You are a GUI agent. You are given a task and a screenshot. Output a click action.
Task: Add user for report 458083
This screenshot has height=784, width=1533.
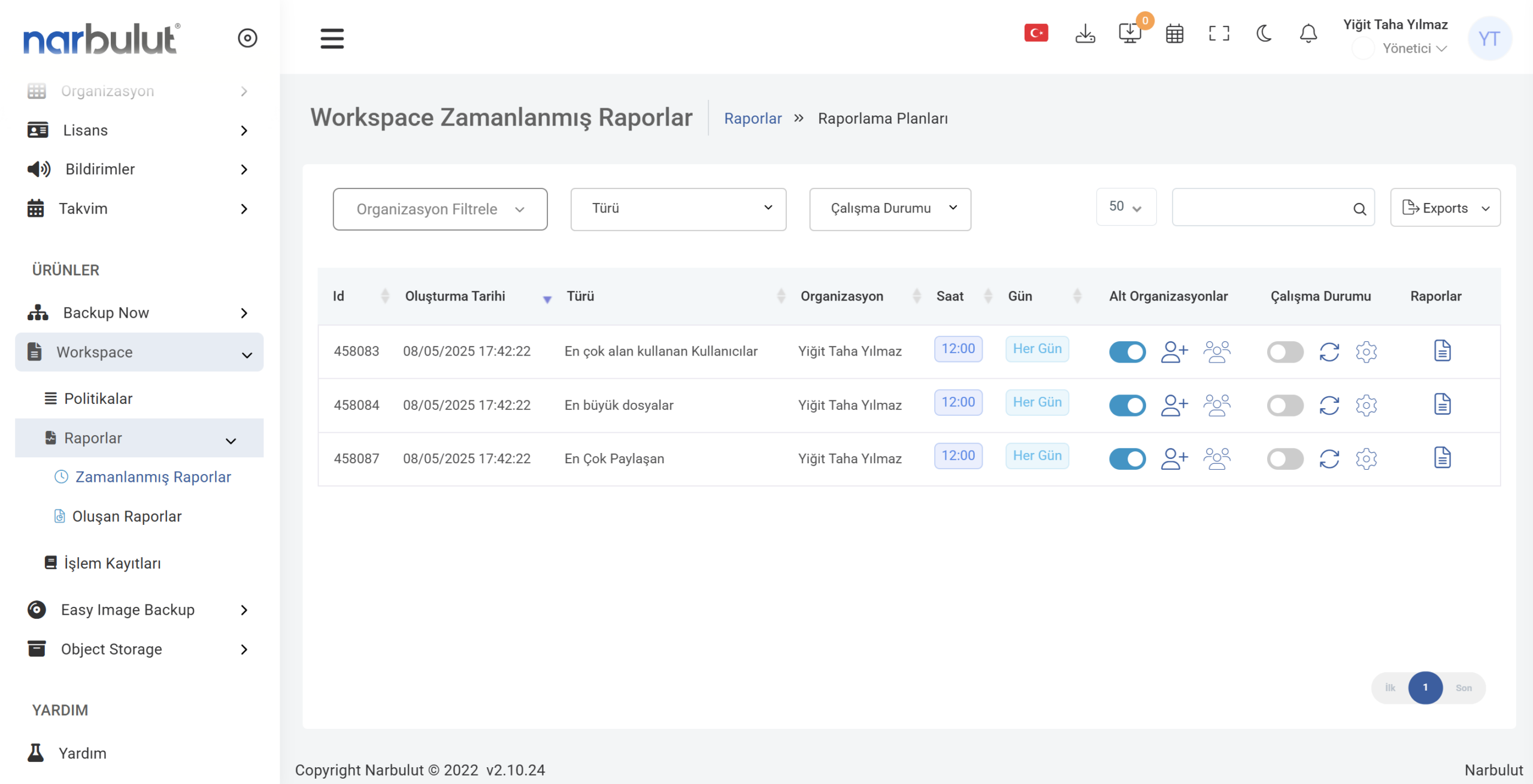[1174, 352]
